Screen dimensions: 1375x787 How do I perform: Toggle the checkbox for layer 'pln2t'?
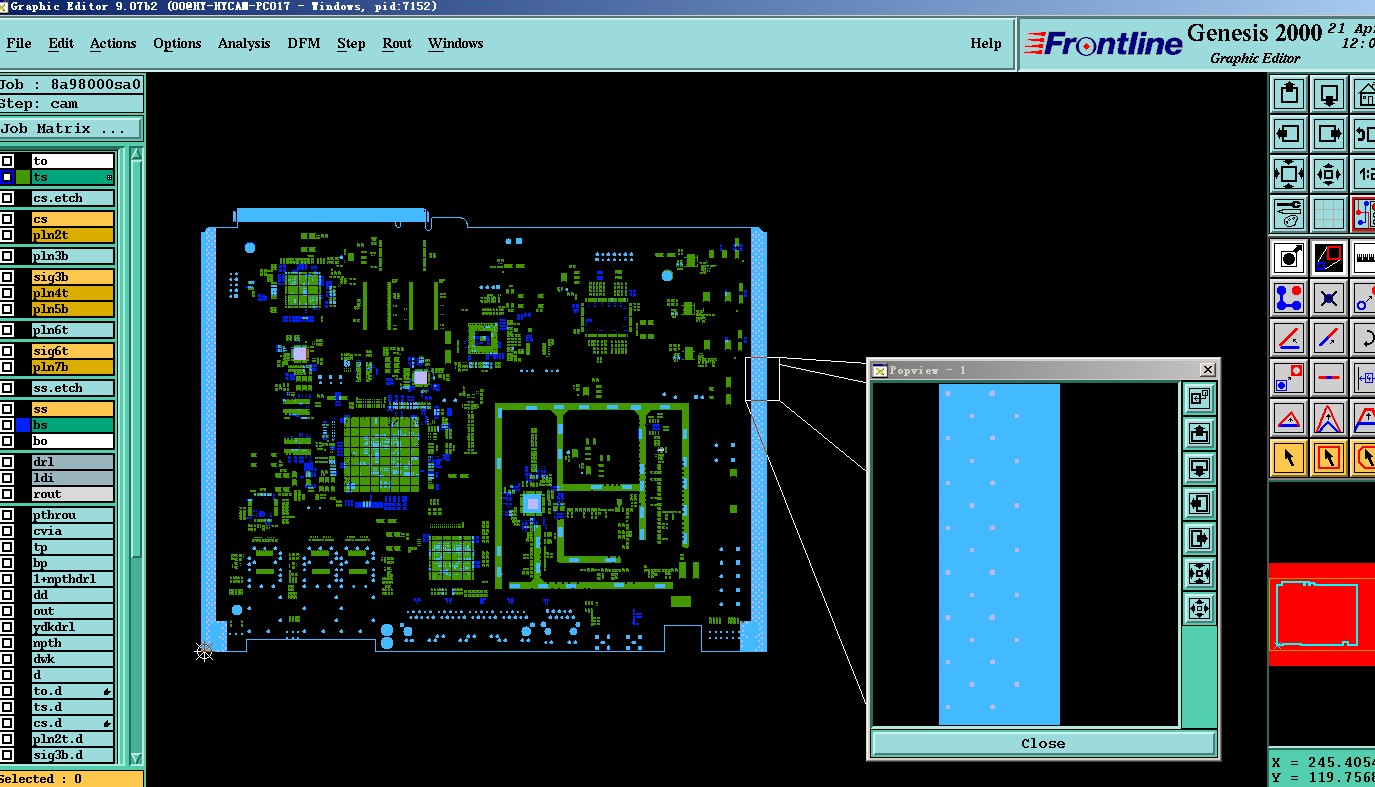[x=7, y=235]
